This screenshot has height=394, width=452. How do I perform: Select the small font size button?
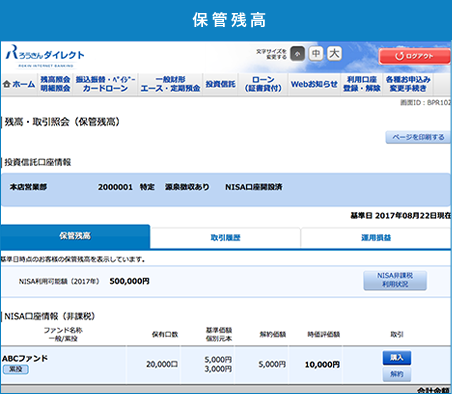297,54
